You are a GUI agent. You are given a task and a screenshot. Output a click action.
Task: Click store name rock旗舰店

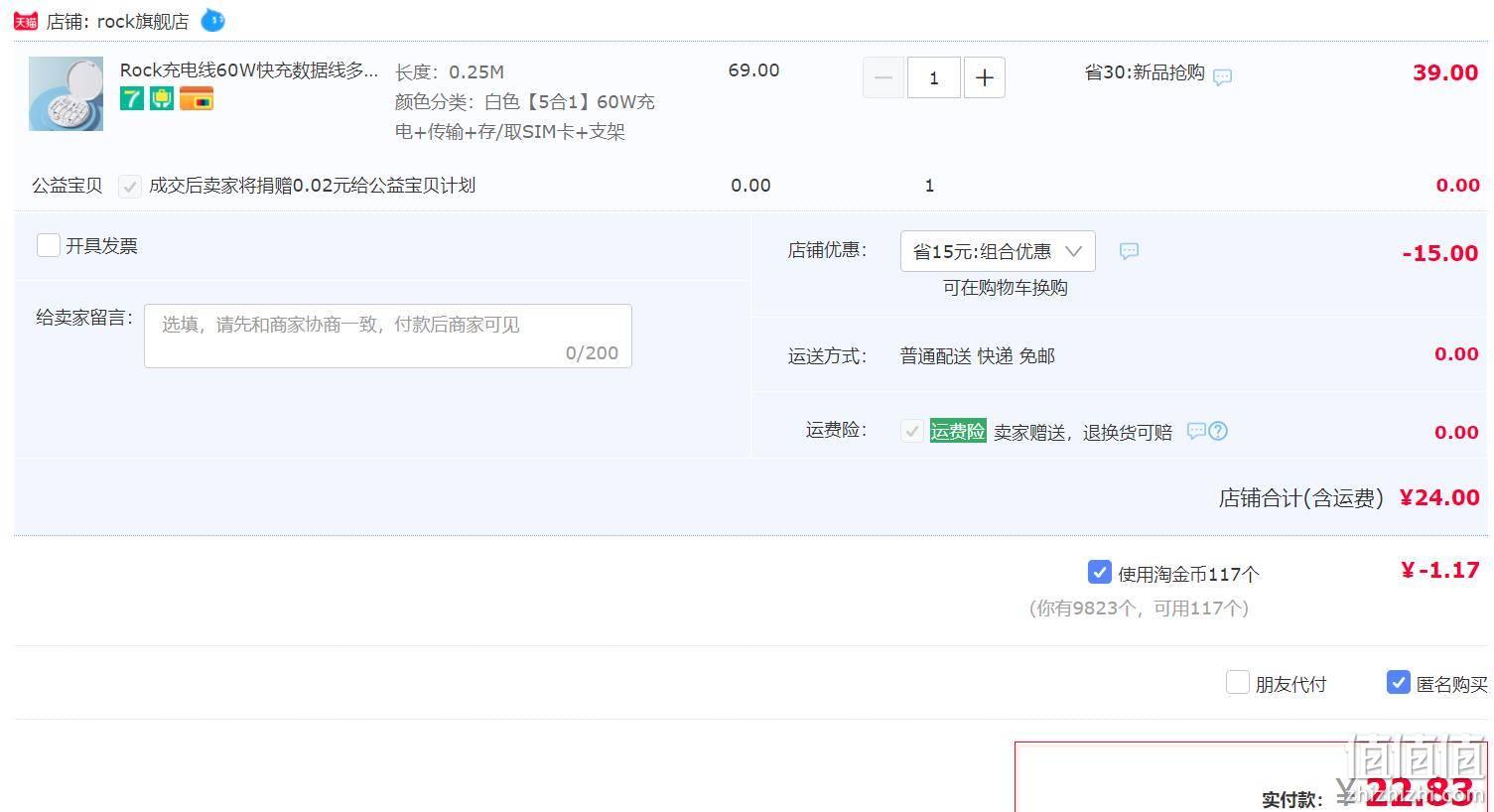(142, 21)
